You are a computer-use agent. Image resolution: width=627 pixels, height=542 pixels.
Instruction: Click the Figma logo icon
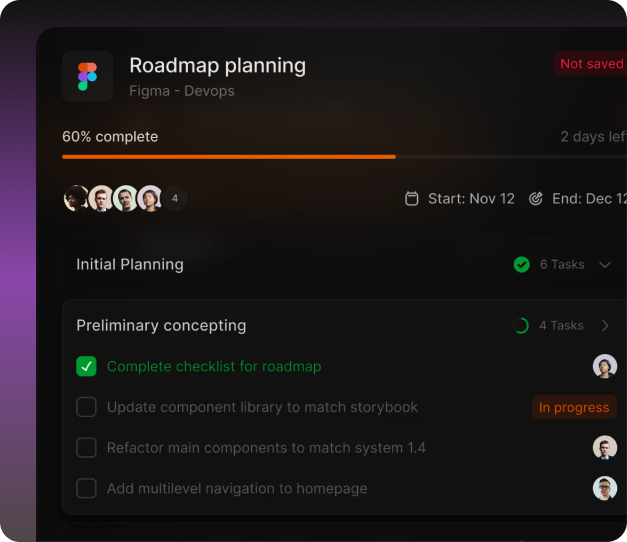[x=87, y=77]
